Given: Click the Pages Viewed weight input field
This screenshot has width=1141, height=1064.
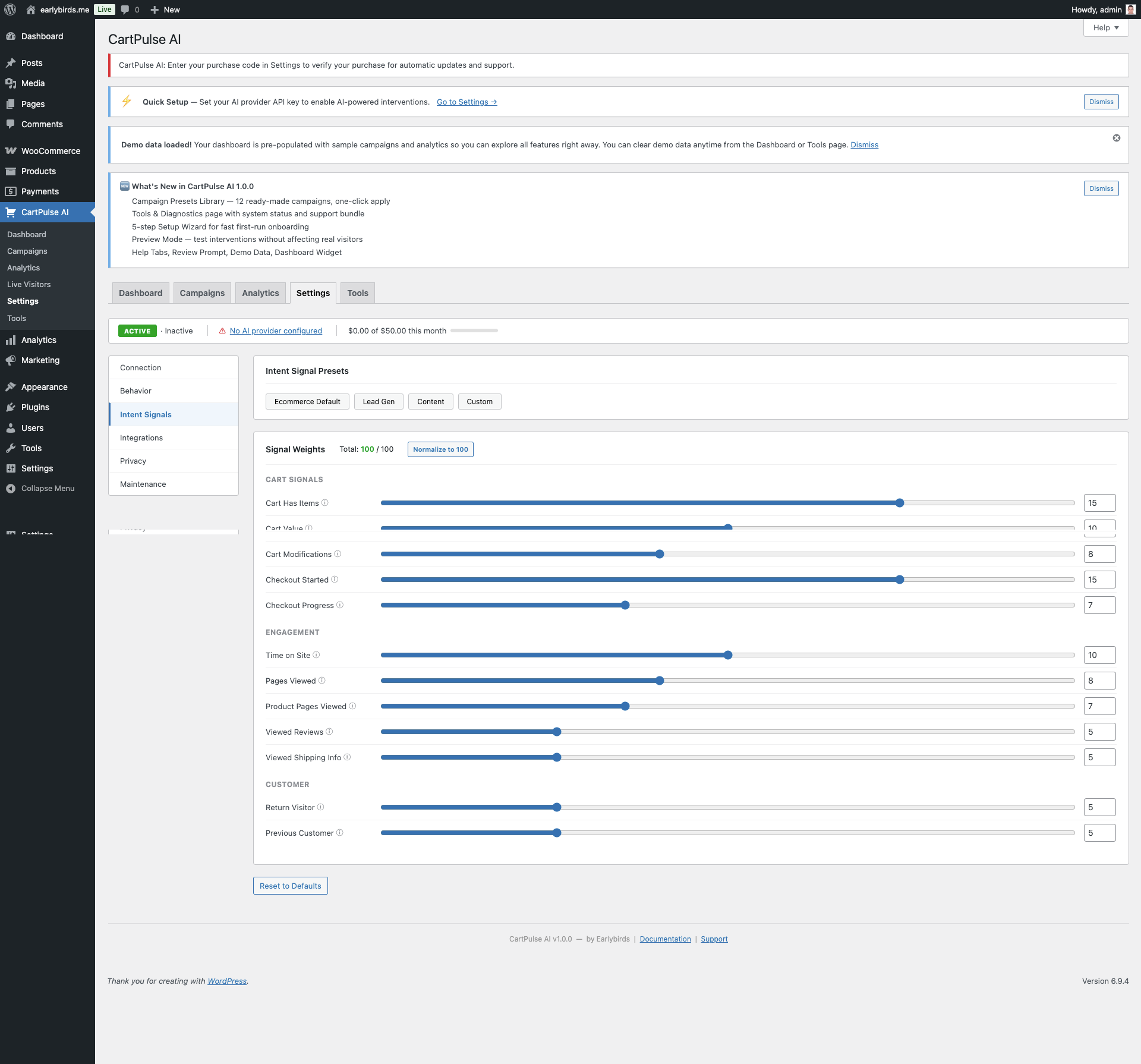Looking at the screenshot, I should [x=1099, y=681].
